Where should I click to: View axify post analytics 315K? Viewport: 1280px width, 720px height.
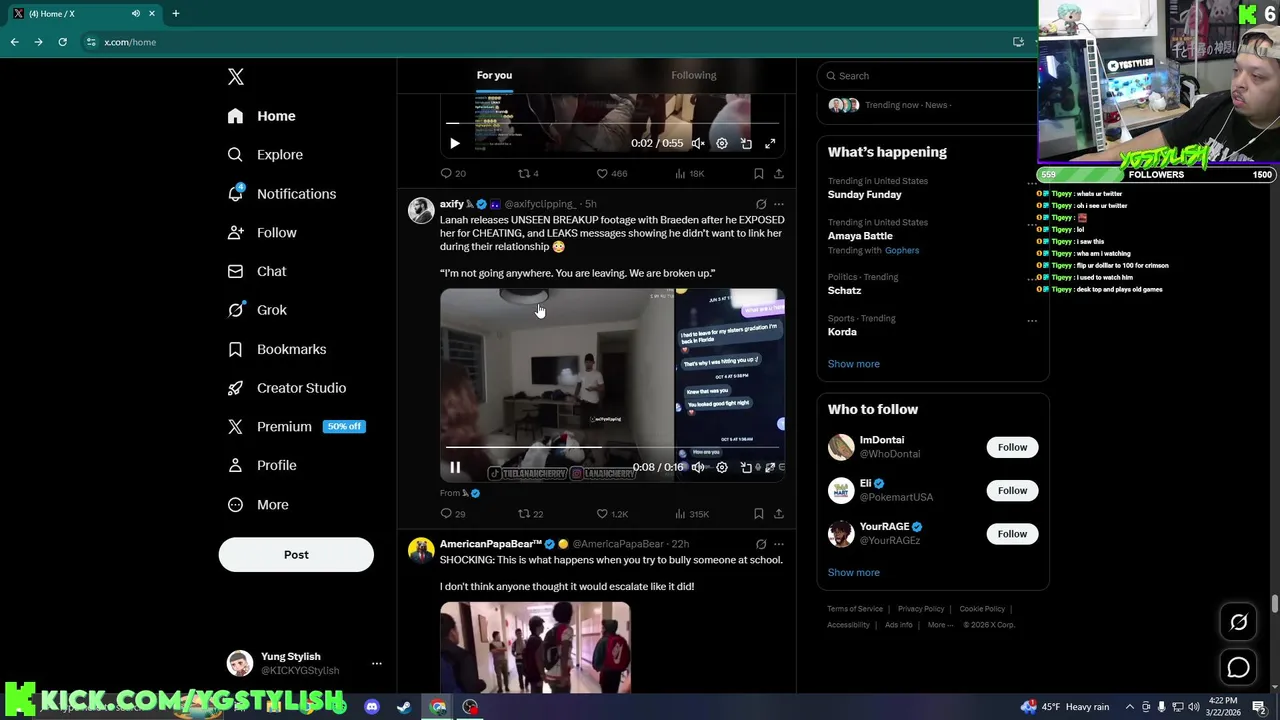pos(692,514)
